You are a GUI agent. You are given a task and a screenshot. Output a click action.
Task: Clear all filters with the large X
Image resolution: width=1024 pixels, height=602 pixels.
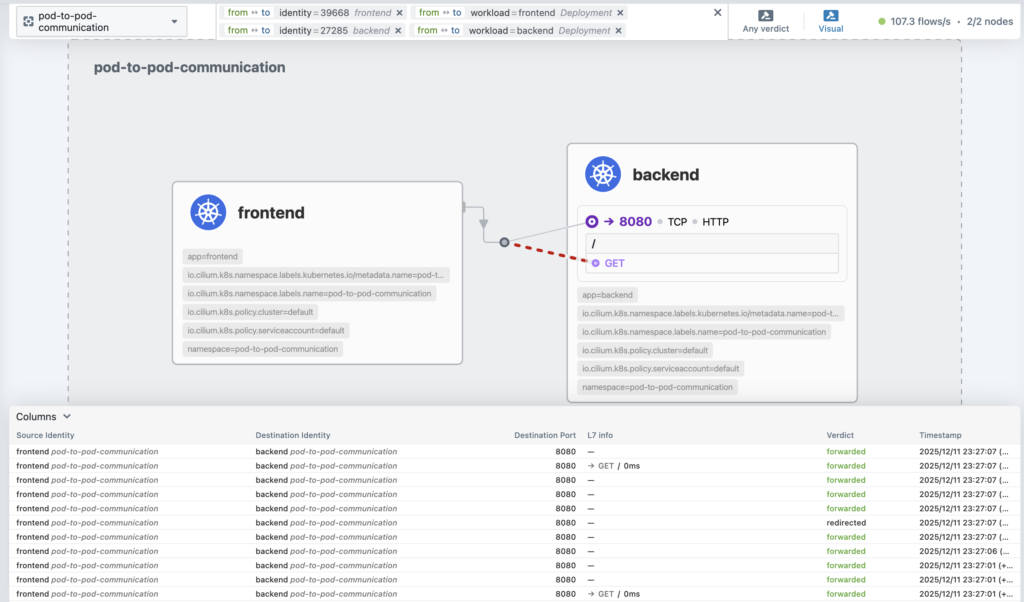click(x=717, y=13)
